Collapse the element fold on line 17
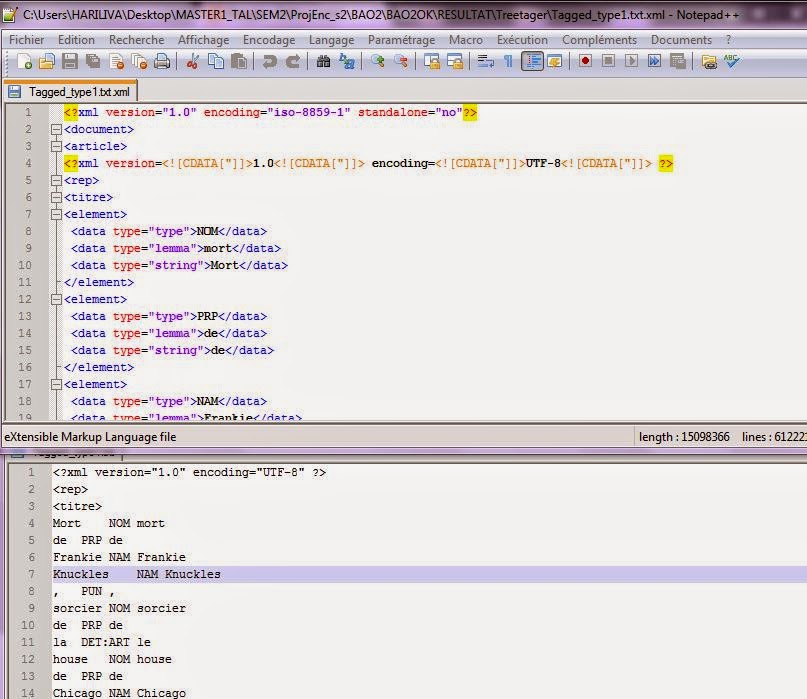 [x=57, y=384]
